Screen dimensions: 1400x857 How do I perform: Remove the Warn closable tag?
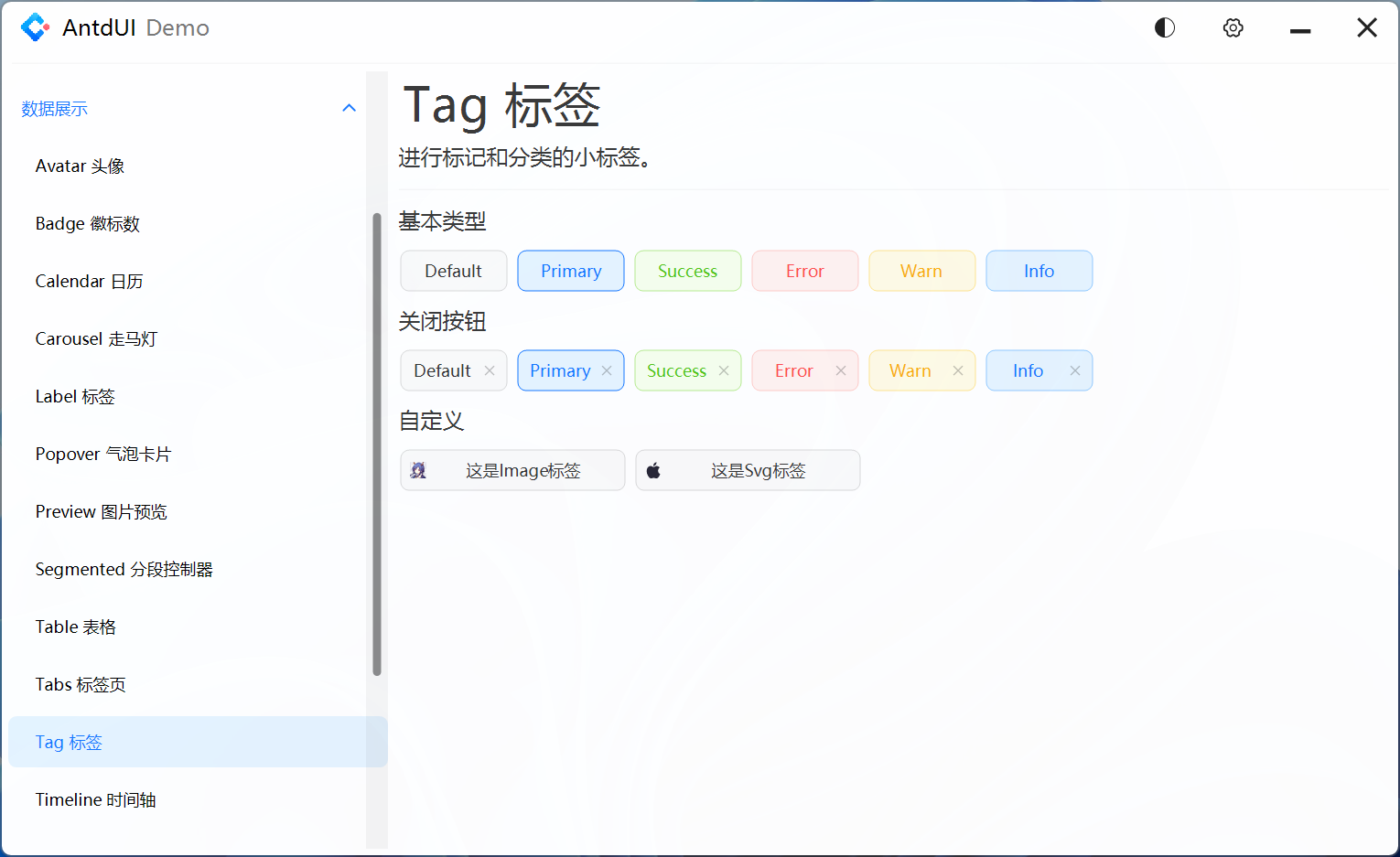coord(957,370)
